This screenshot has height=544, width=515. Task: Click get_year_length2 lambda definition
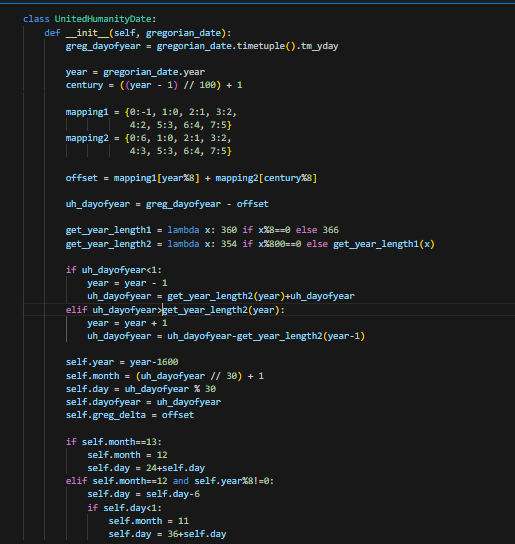click(250, 244)
